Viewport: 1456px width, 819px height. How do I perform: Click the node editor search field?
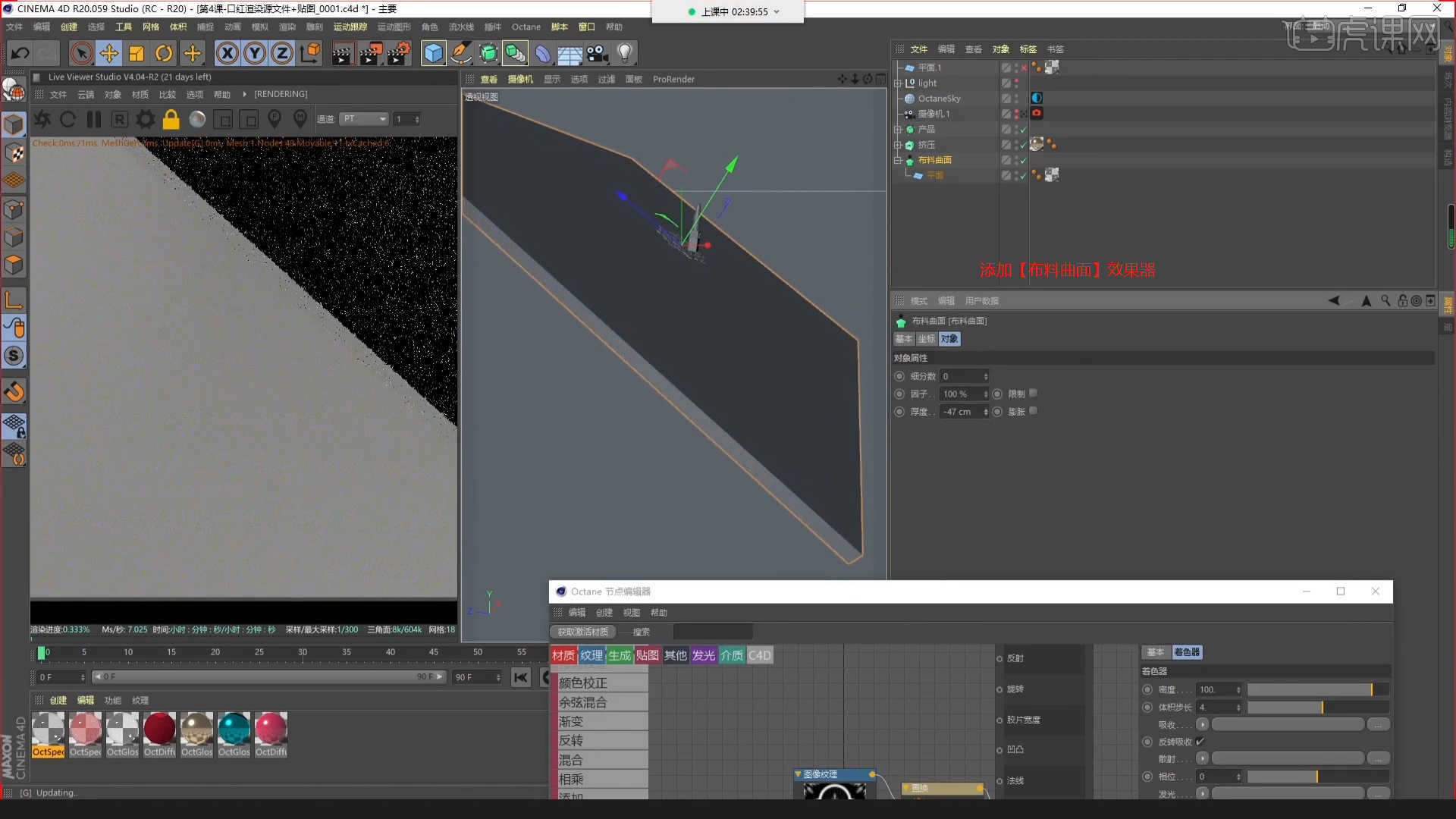(713, 632)
